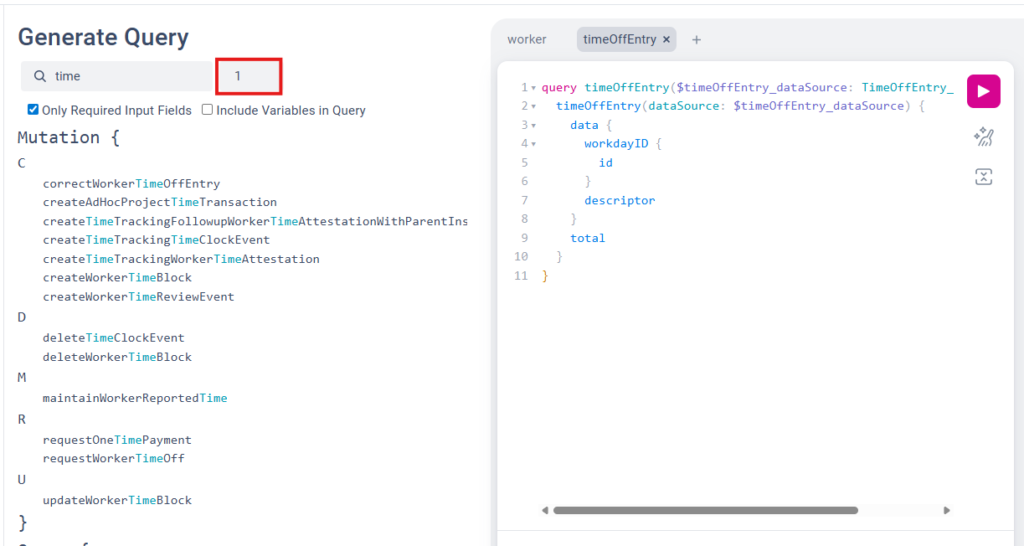
Task: Switch to the worker tab
Action: coord(526,40)
